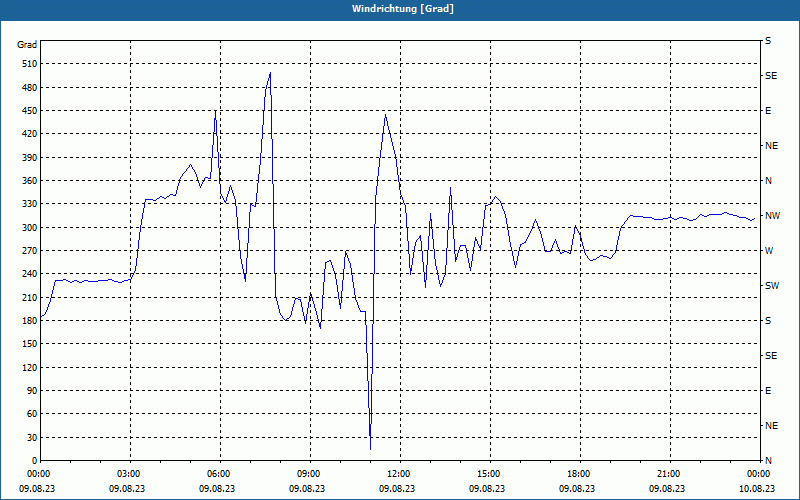
Task: Select the 450 y-axis tick label
Action: click(30, 111)
